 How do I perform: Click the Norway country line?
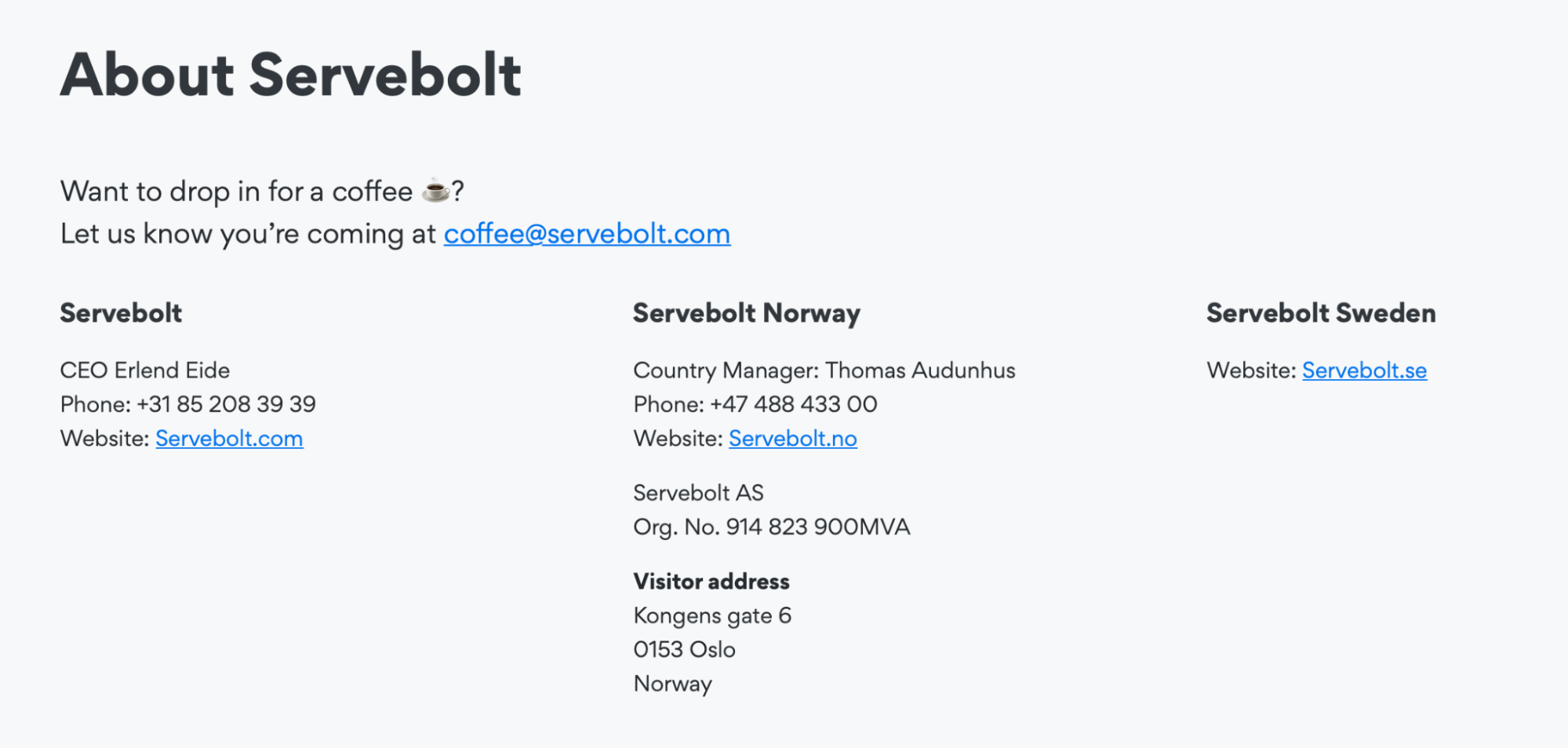pos(673,684)
